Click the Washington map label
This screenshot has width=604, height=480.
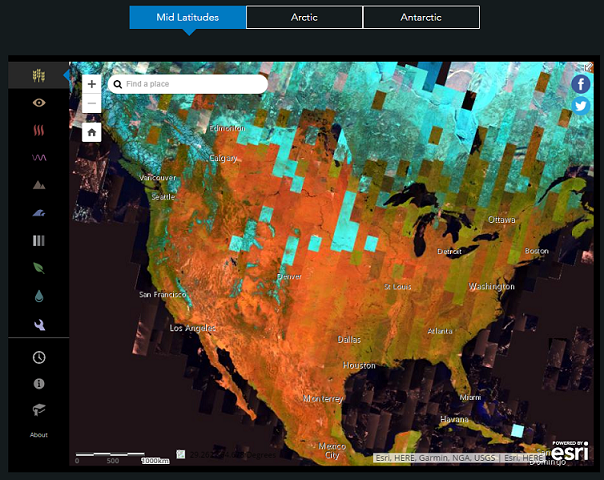492,286
